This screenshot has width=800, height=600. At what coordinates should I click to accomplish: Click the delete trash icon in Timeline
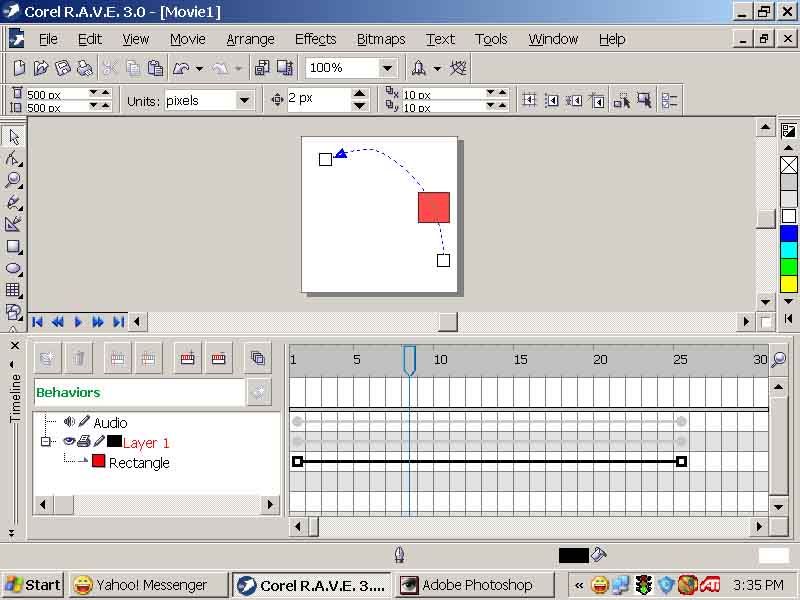point(79,359)
